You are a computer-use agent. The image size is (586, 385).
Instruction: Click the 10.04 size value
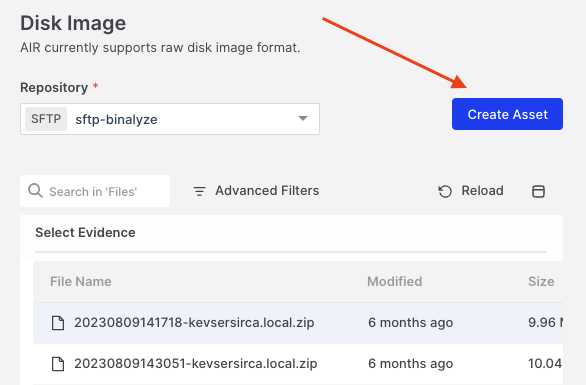pyautogui.click(x=545, y=364)
